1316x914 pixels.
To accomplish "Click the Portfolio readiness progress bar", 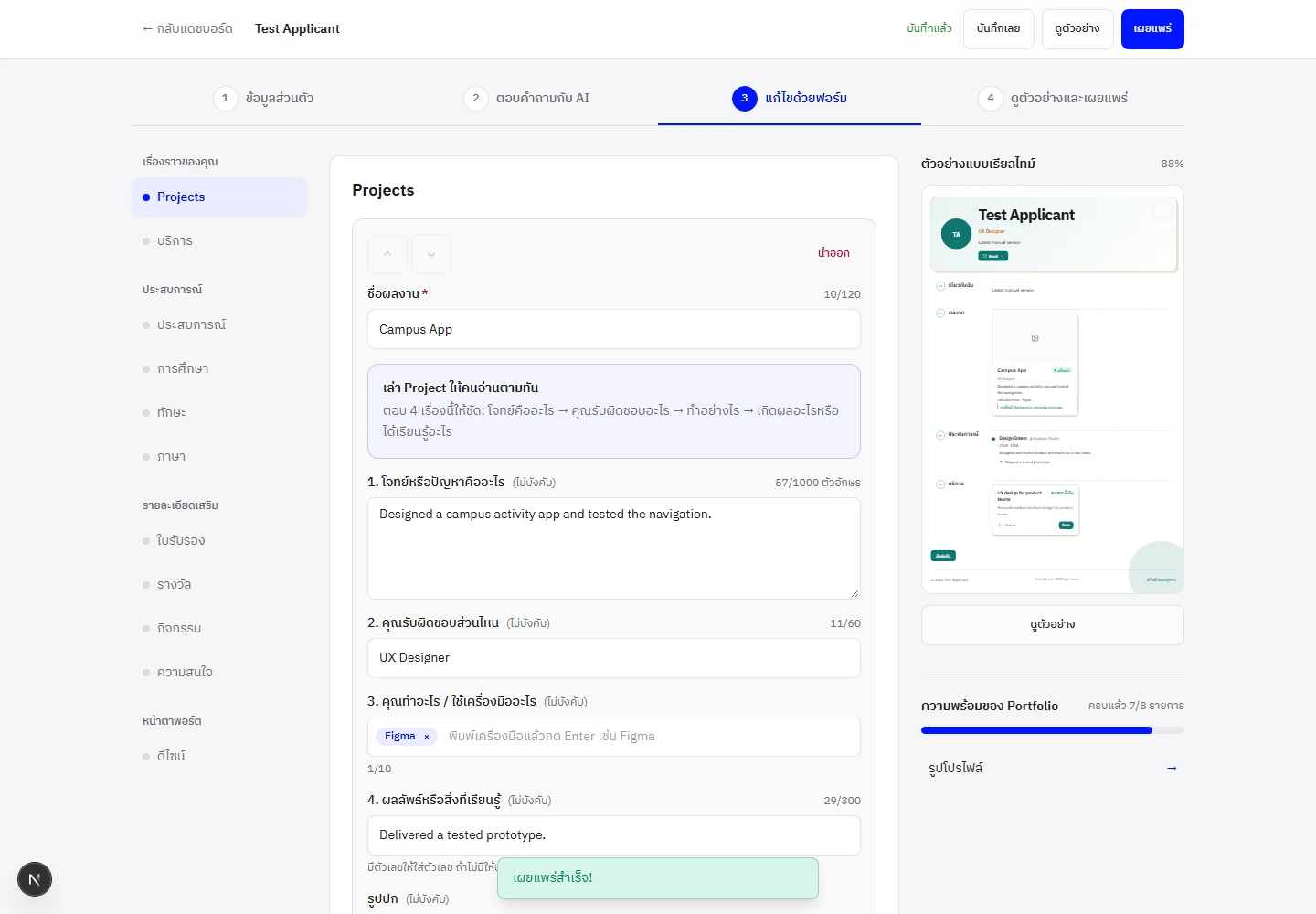I will (1053, 730).
